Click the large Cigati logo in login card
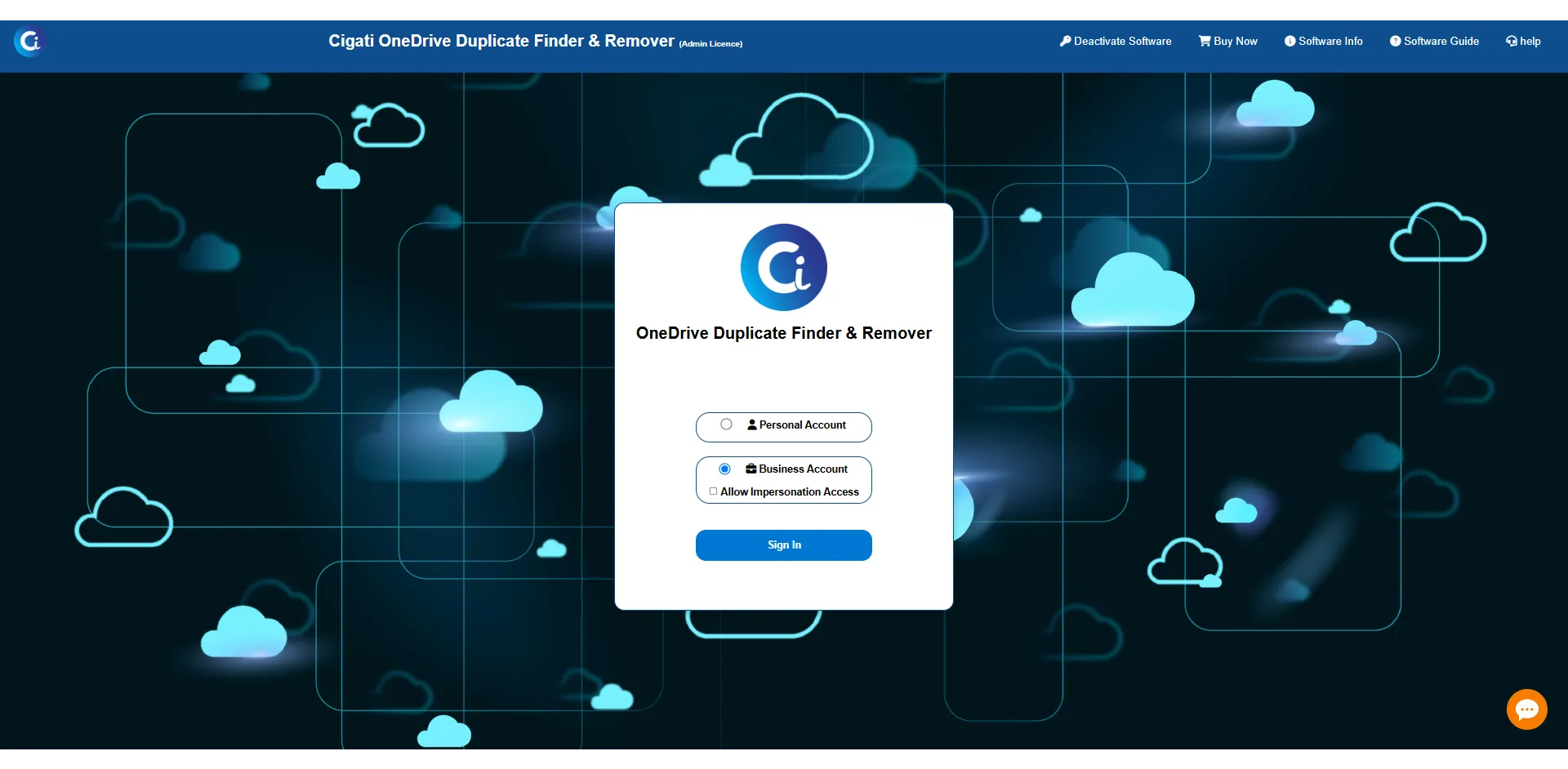Viewport: 1568px width, 769px height. [x=783, y=267]
